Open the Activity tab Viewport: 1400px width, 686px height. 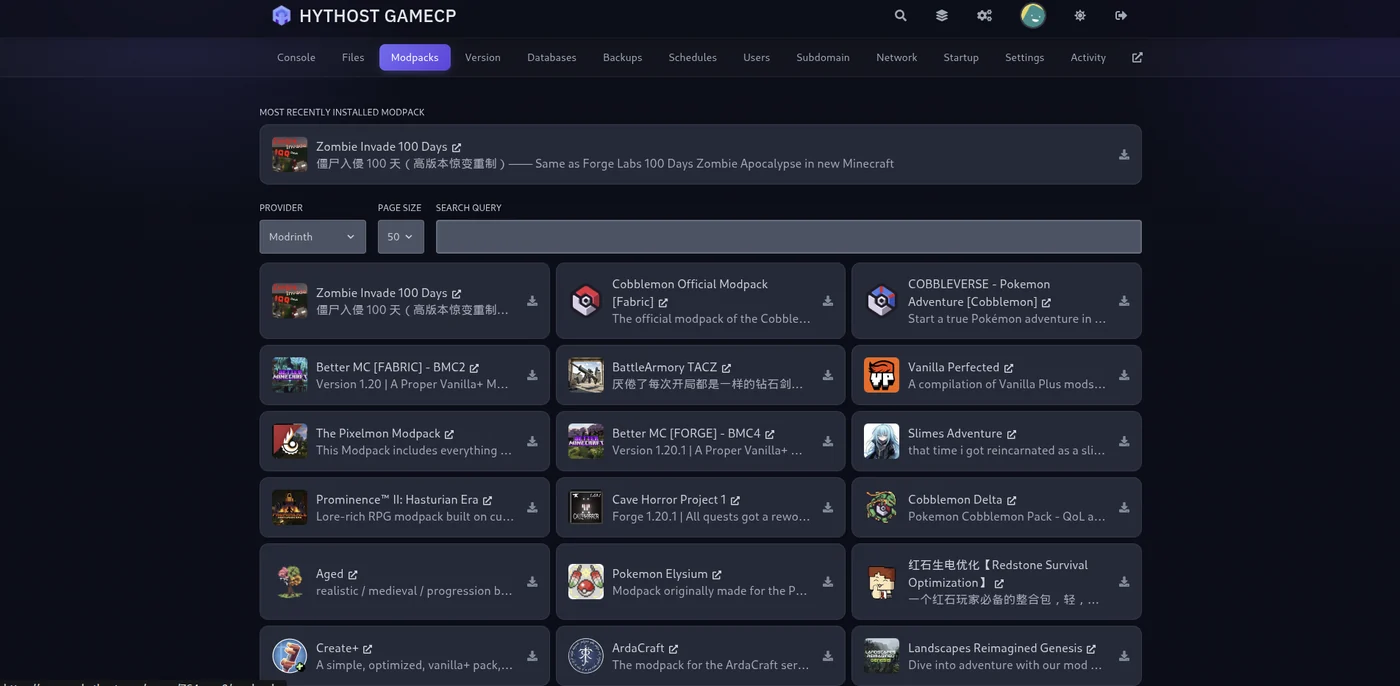tap(1088, 58)
